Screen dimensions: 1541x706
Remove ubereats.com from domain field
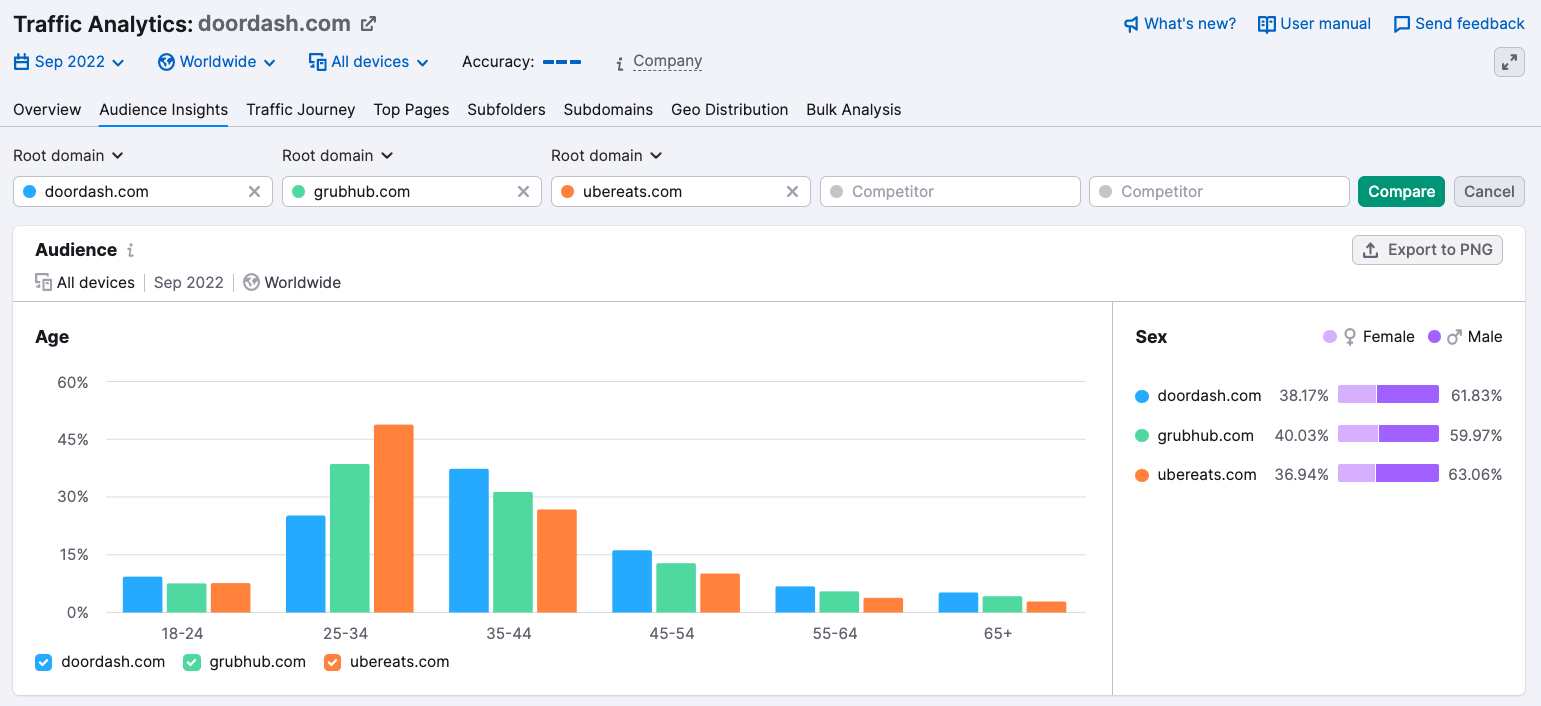tap(792, 192)
